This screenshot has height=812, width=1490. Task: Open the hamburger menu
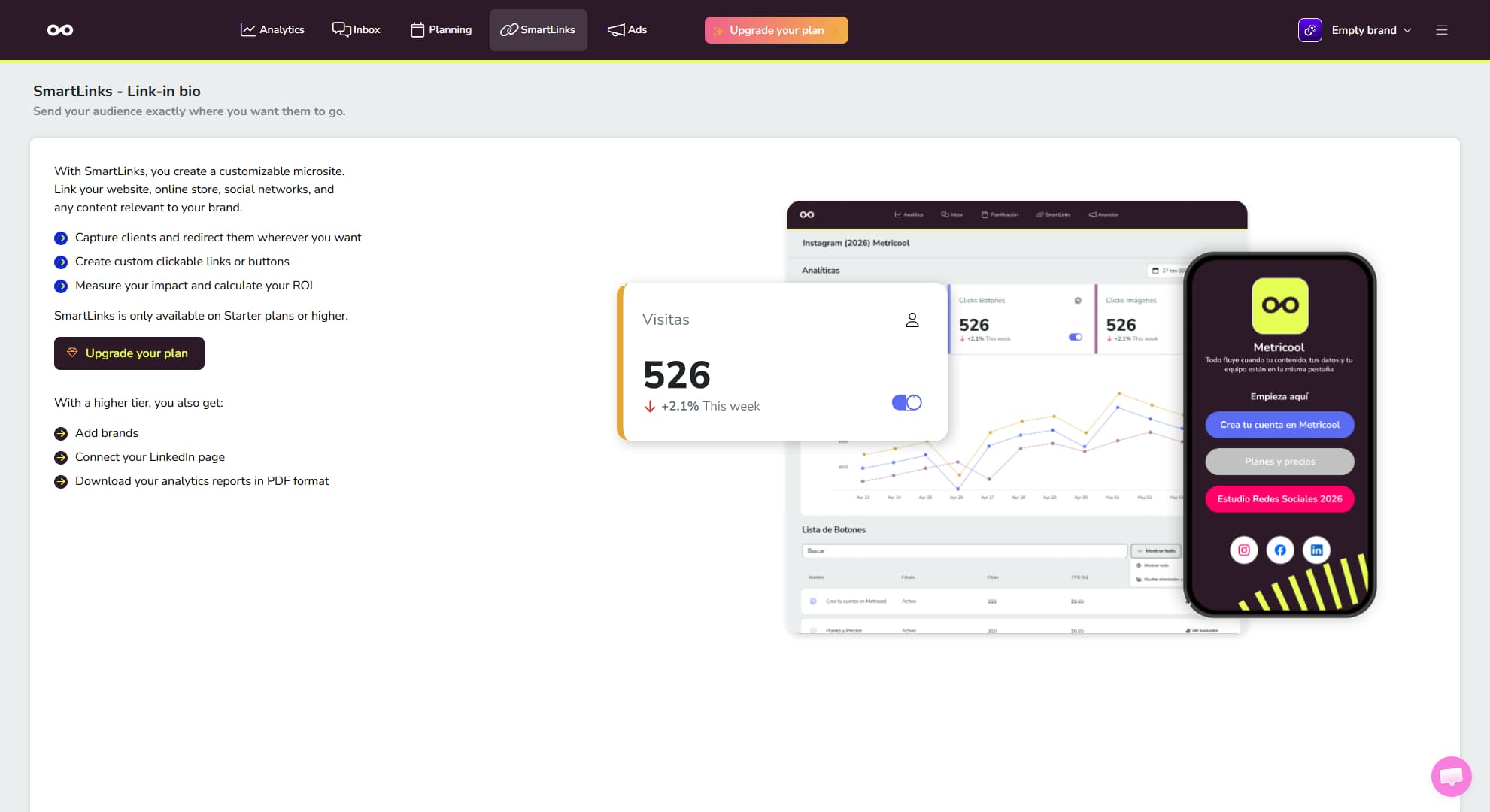pyautogui.click(x=1442, y=30)
